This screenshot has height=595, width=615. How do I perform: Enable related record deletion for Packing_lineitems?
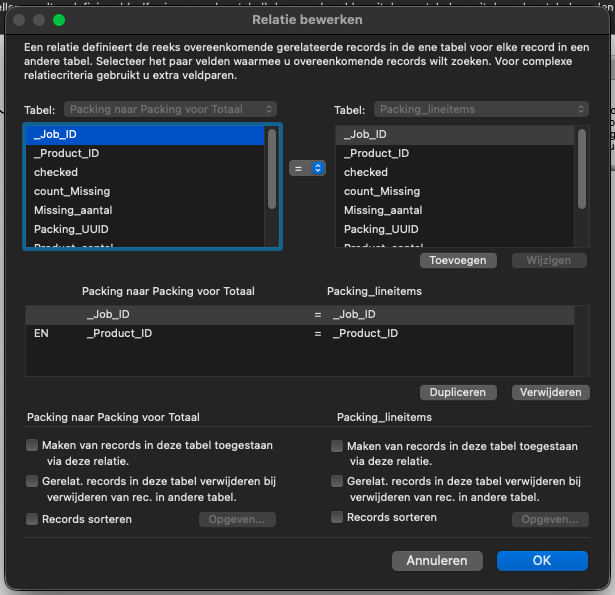pyautogui.click(x=338, y=481)
